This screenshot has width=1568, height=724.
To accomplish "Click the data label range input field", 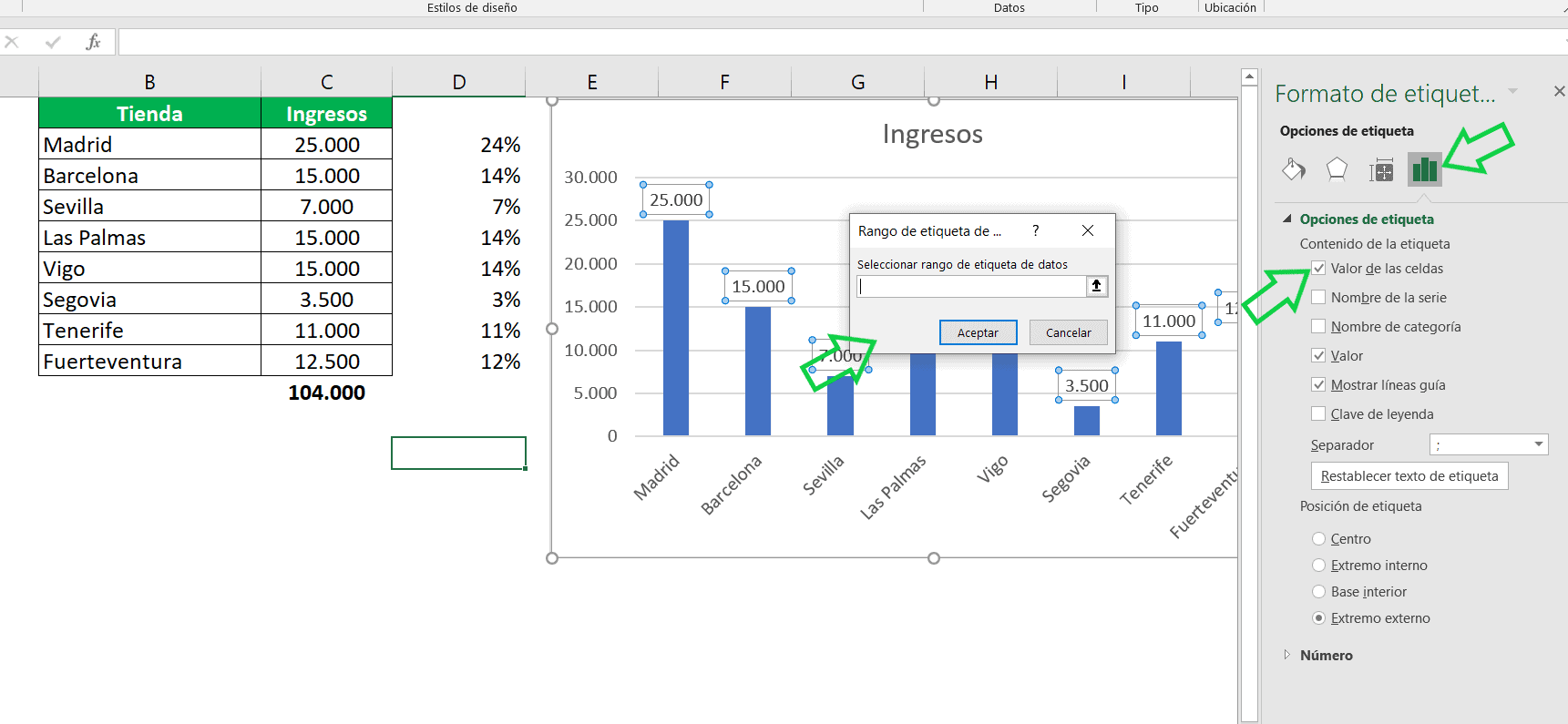I will pyautogui.click(x=971, y=286).
